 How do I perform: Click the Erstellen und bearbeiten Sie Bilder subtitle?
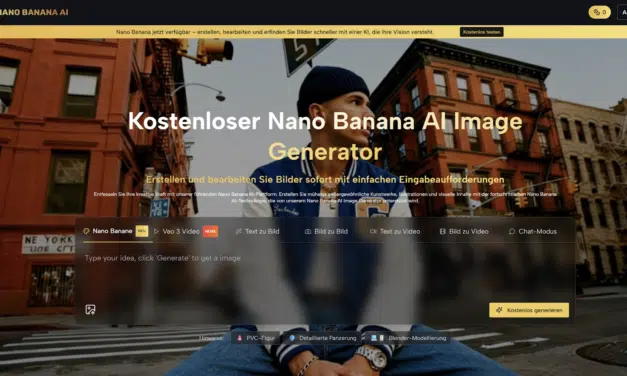pos(325,180)
